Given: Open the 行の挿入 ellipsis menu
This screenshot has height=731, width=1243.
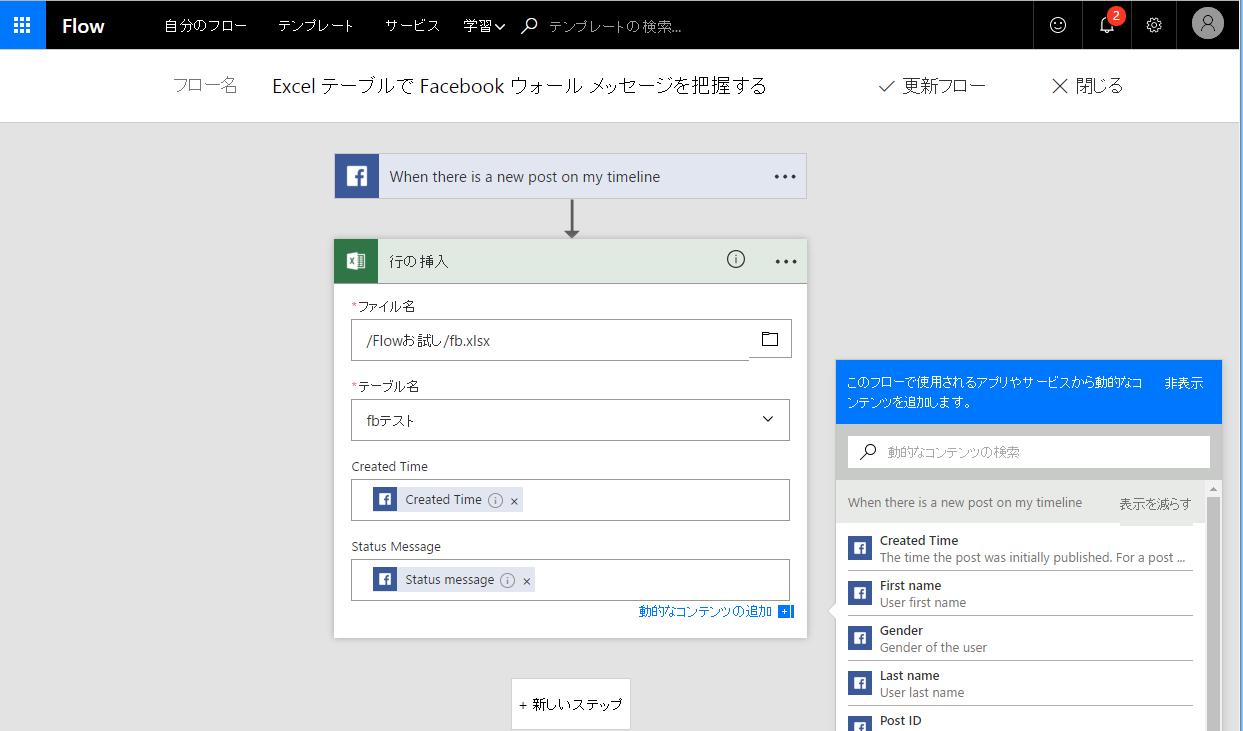Looking at the screenshot, I should coord(786,262).
